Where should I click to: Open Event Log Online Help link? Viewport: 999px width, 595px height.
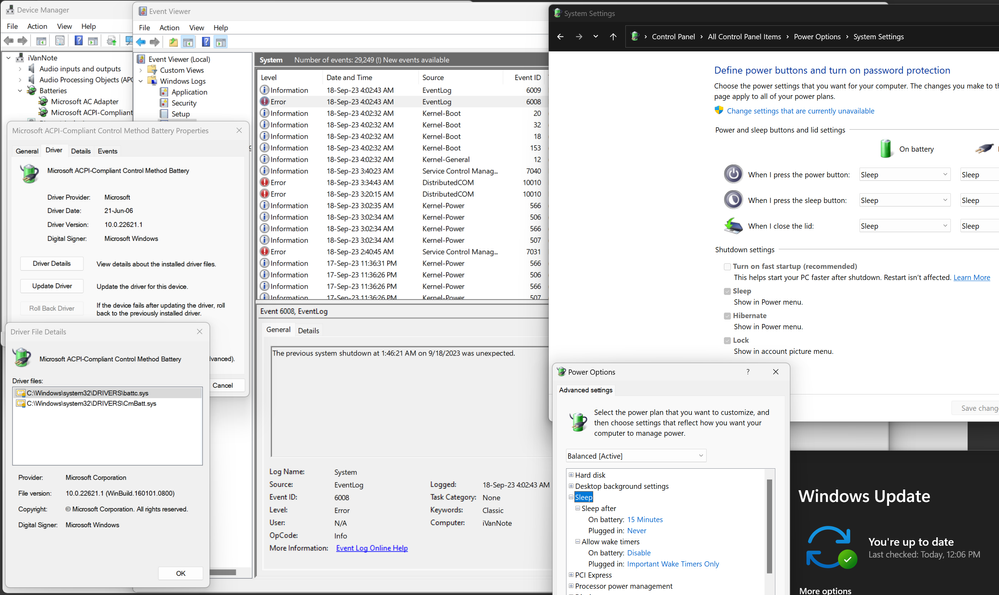coord(371,548)
